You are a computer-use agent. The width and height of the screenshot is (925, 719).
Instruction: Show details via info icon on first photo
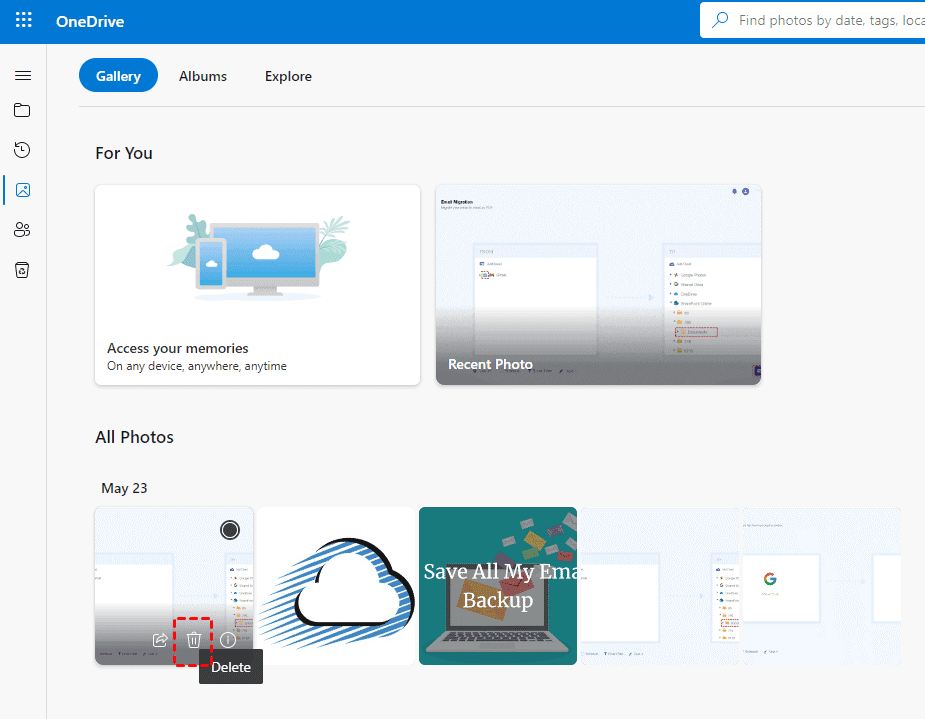pos(228,640)
